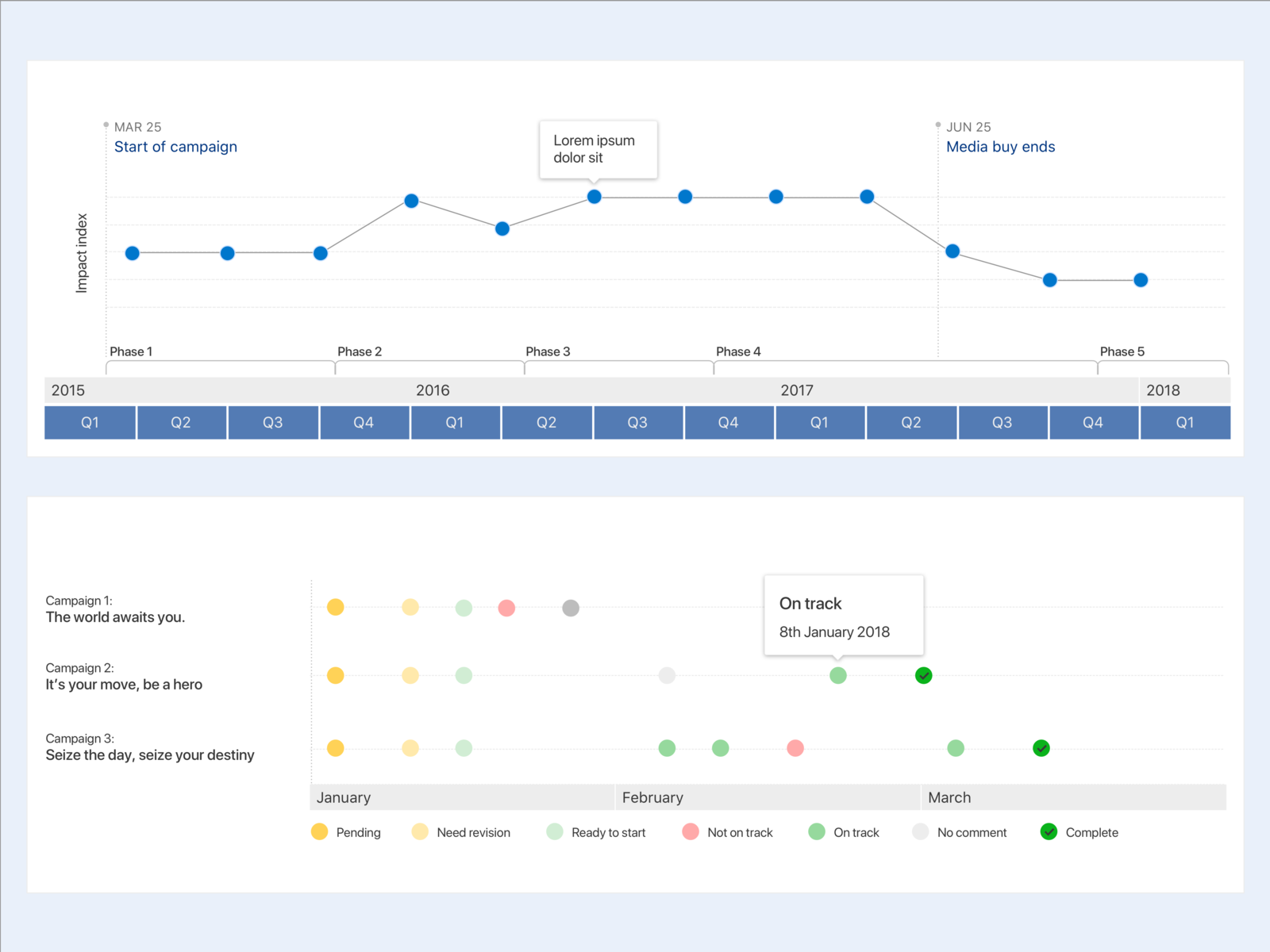Click the Not on track red legend marker

click(691, 832)
